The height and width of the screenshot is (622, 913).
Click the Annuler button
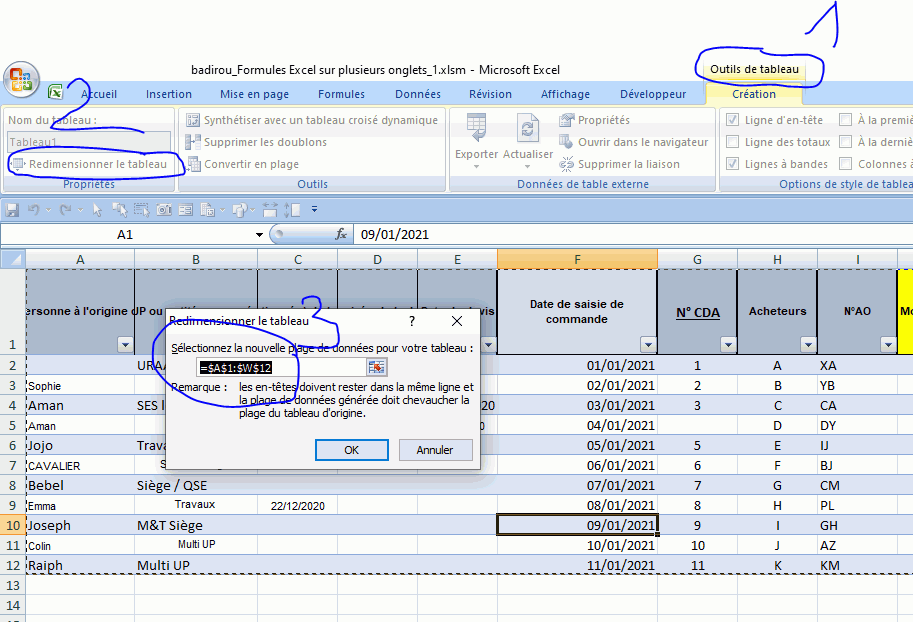[435, 450]
